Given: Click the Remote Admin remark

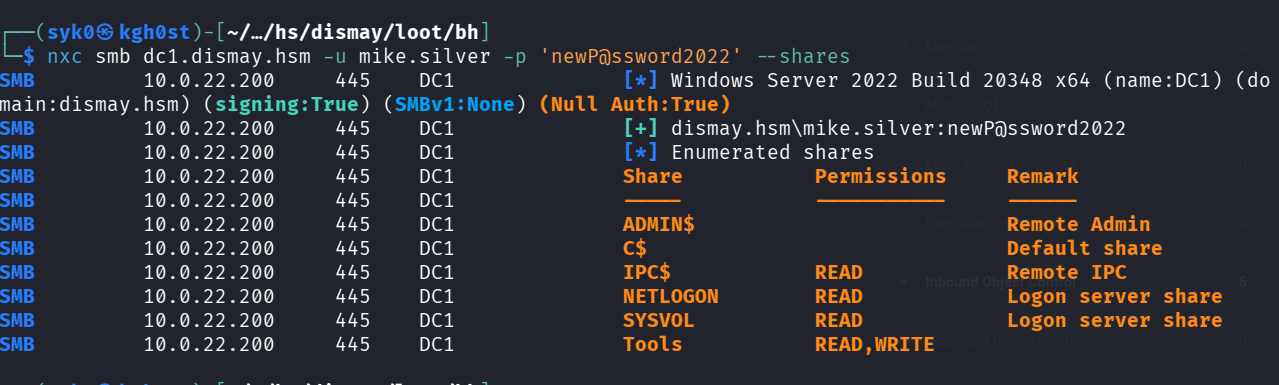Looking at the screenshot, I should (1079, 225).
